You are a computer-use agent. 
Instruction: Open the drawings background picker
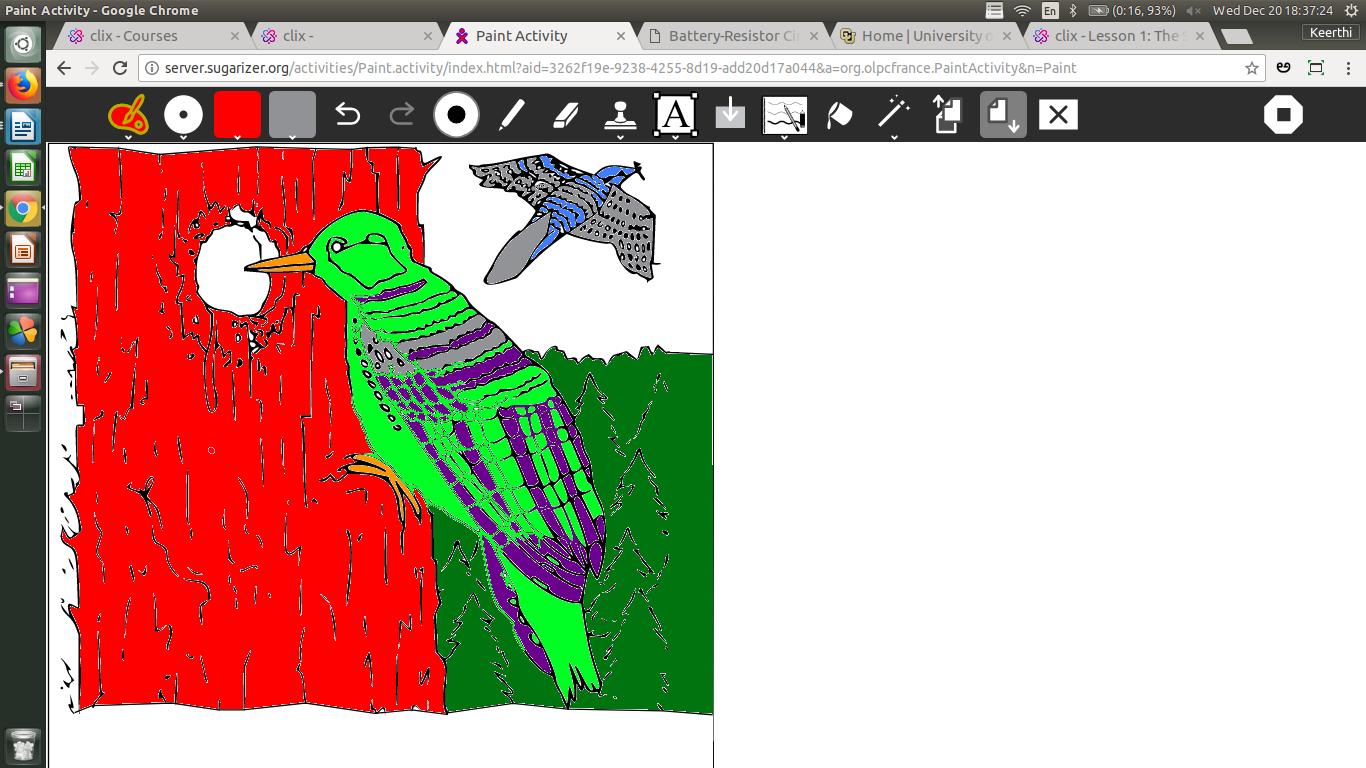tap(785, 115)
